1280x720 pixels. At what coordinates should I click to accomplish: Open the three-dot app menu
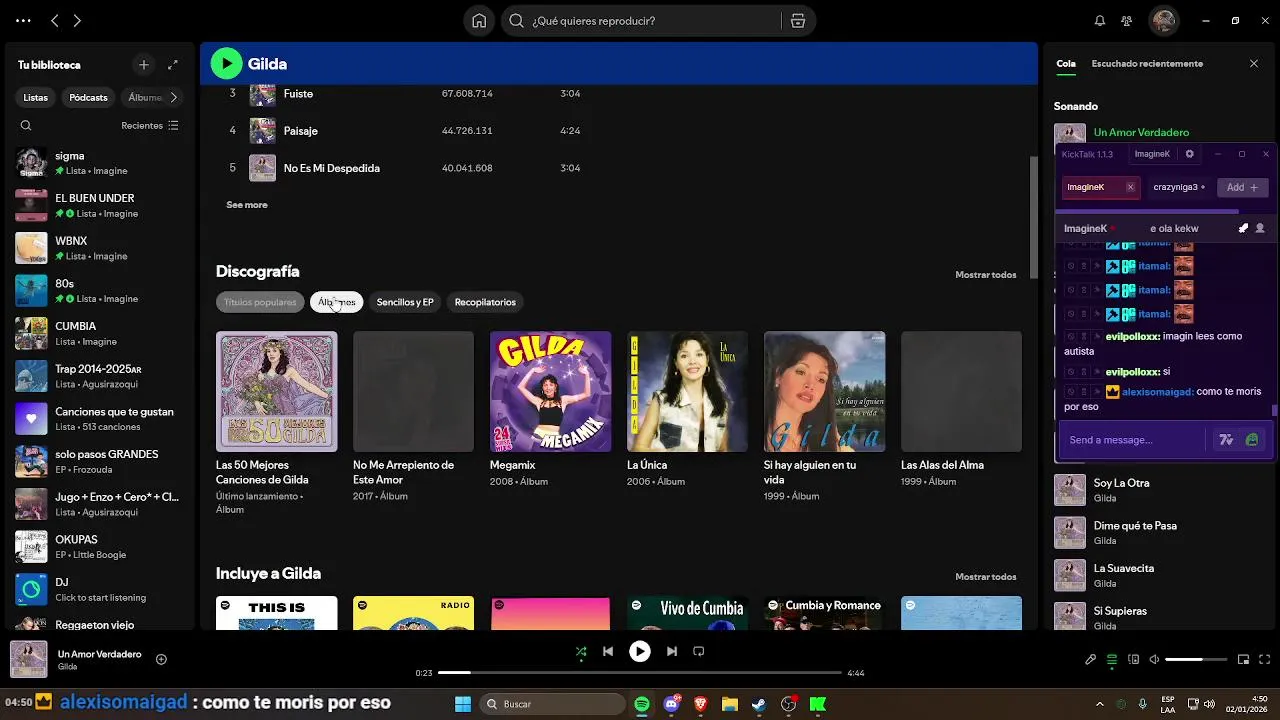pyautogui.click(x=23, y=21)
